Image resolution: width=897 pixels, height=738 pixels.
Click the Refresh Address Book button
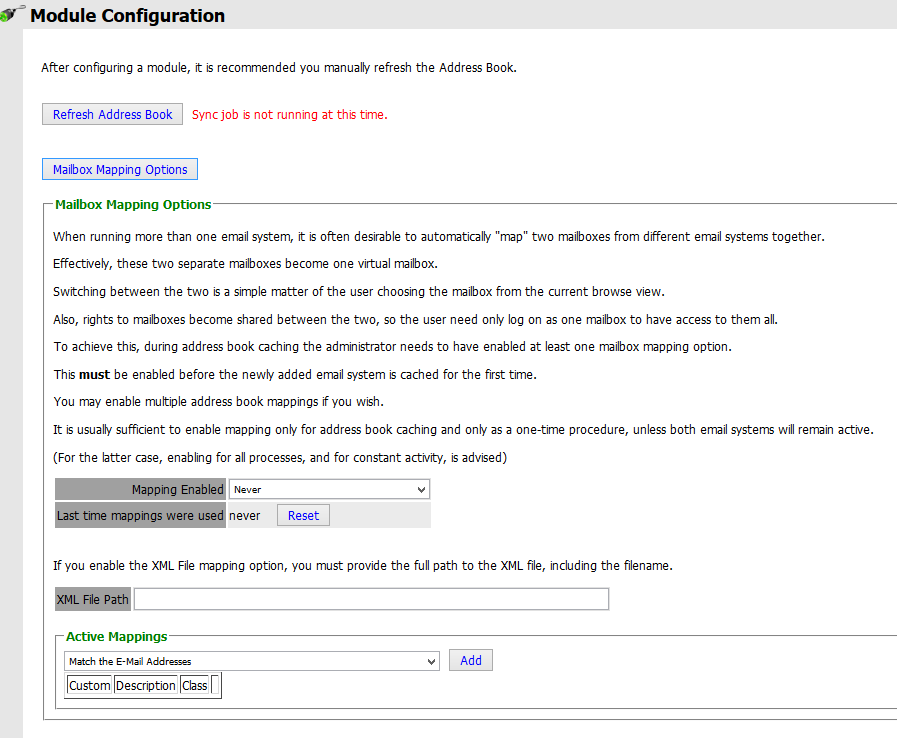[112, 114]
